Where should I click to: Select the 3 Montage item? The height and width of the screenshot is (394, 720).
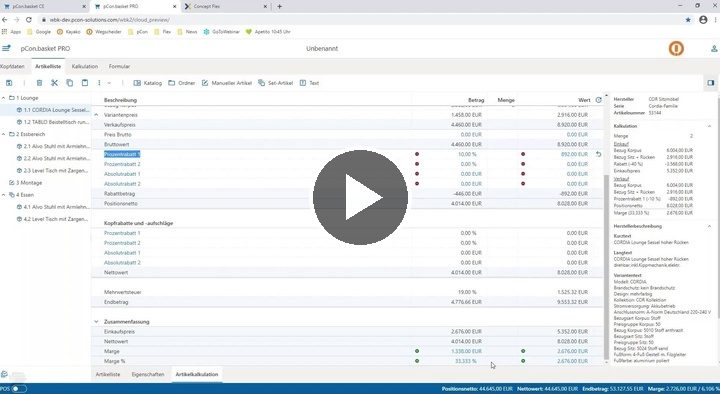point(26,183)
